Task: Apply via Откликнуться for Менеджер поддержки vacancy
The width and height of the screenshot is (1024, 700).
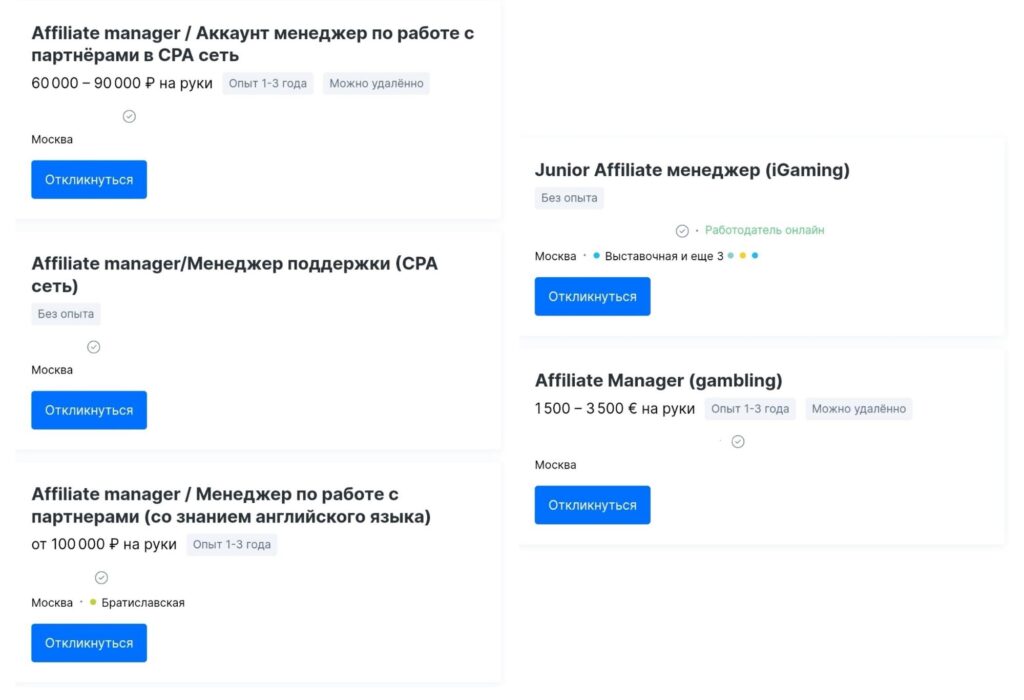Action: (x=89, y=410)
